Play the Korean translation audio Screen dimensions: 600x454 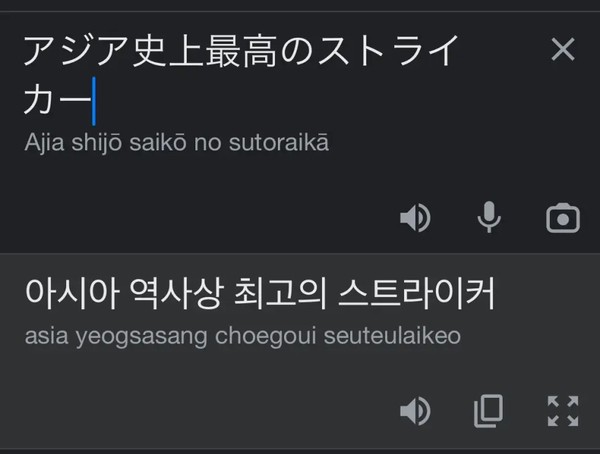415,409
